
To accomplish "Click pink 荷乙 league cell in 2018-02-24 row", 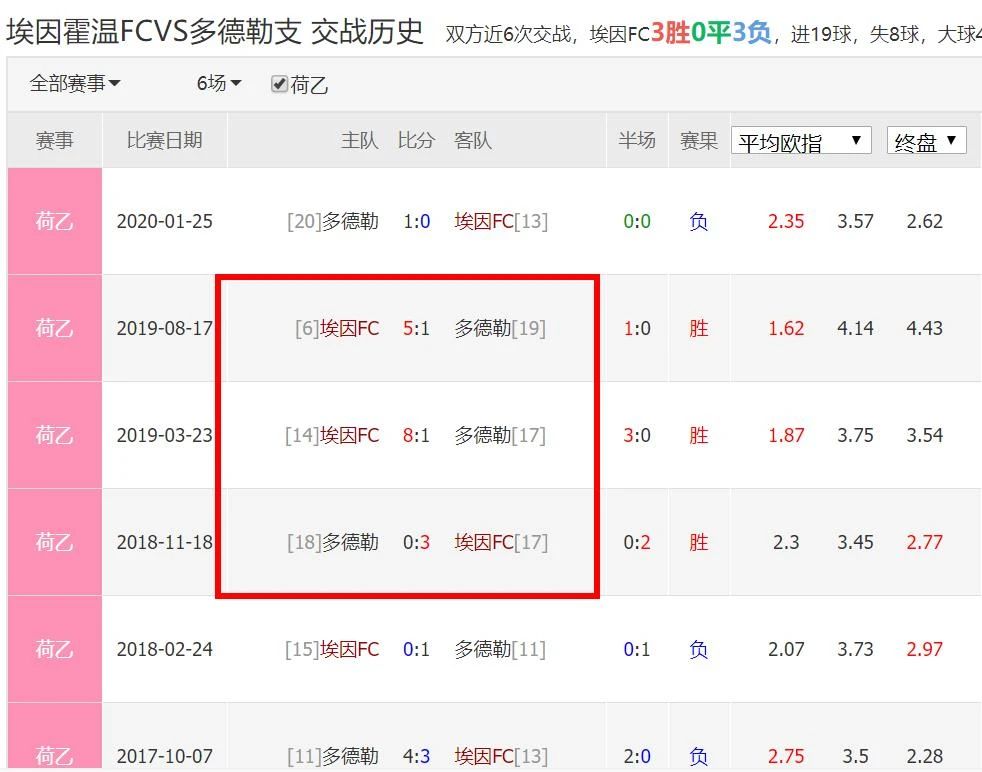I will coord(54,649).
